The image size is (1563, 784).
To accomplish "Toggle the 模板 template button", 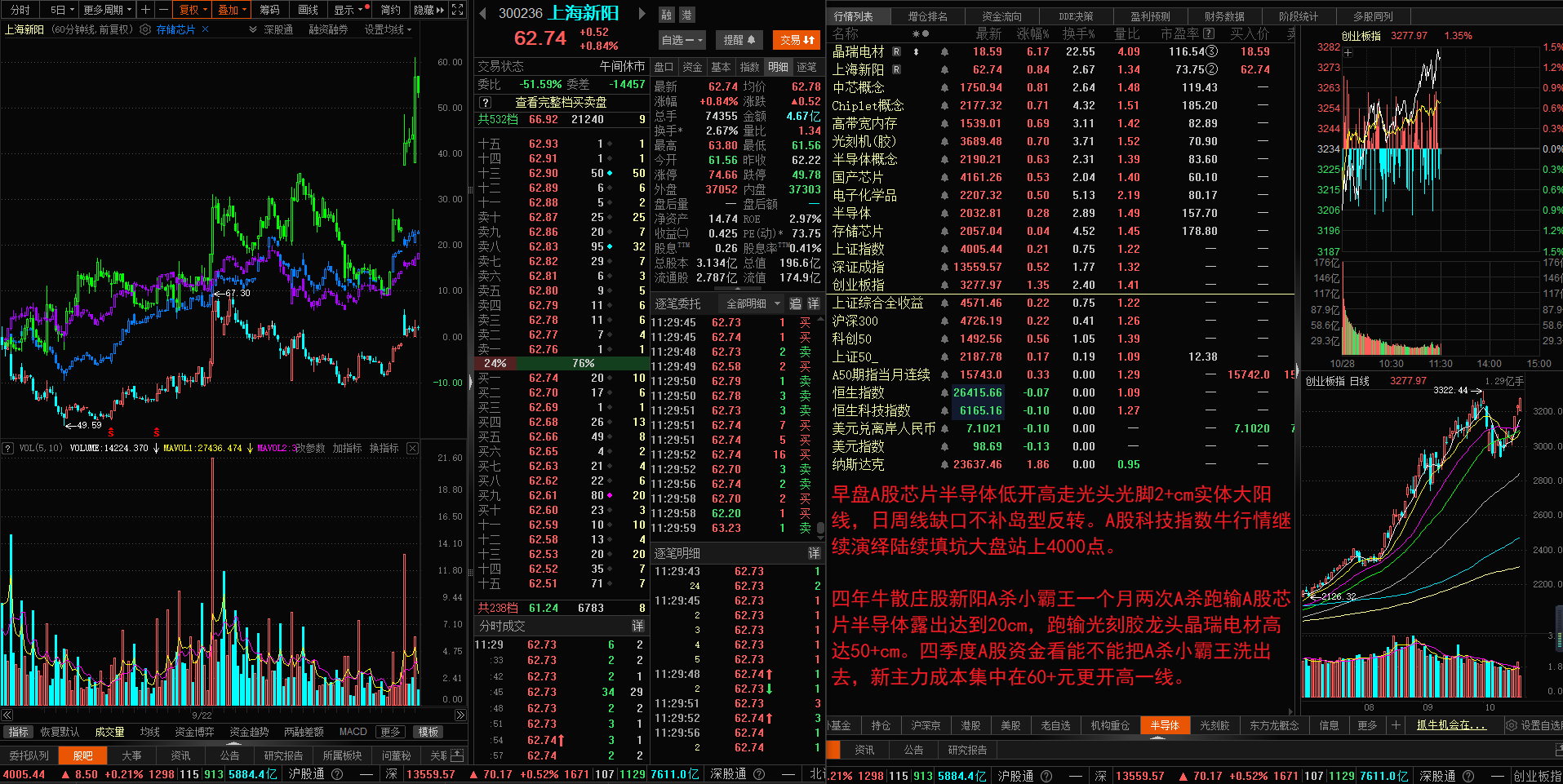I will [x=428, y=732].
